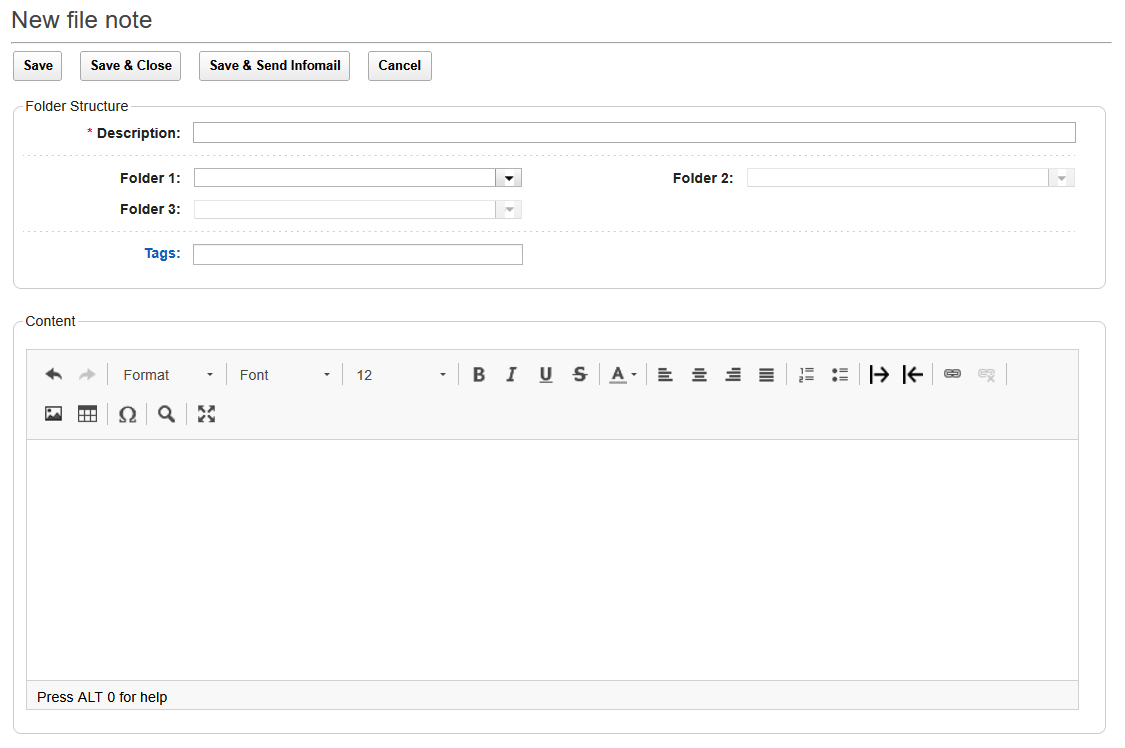Insert a table in the editor

[87, 414]
